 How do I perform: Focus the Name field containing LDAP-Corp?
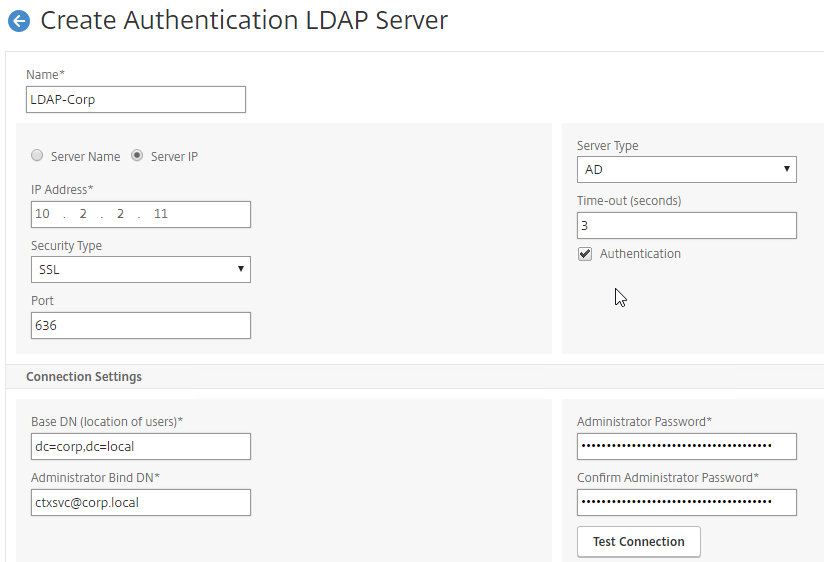136,99
